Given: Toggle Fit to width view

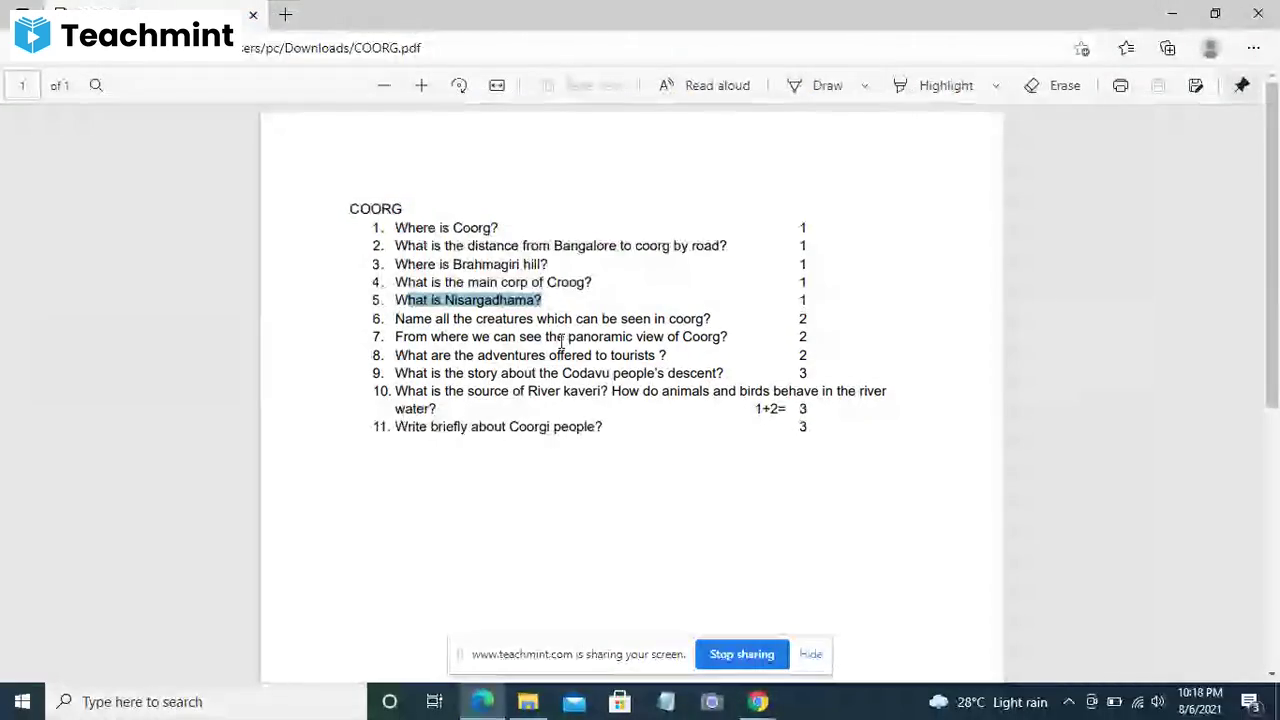Looking at the screenshot, I should pyautogui.click(x=497, y=86).
